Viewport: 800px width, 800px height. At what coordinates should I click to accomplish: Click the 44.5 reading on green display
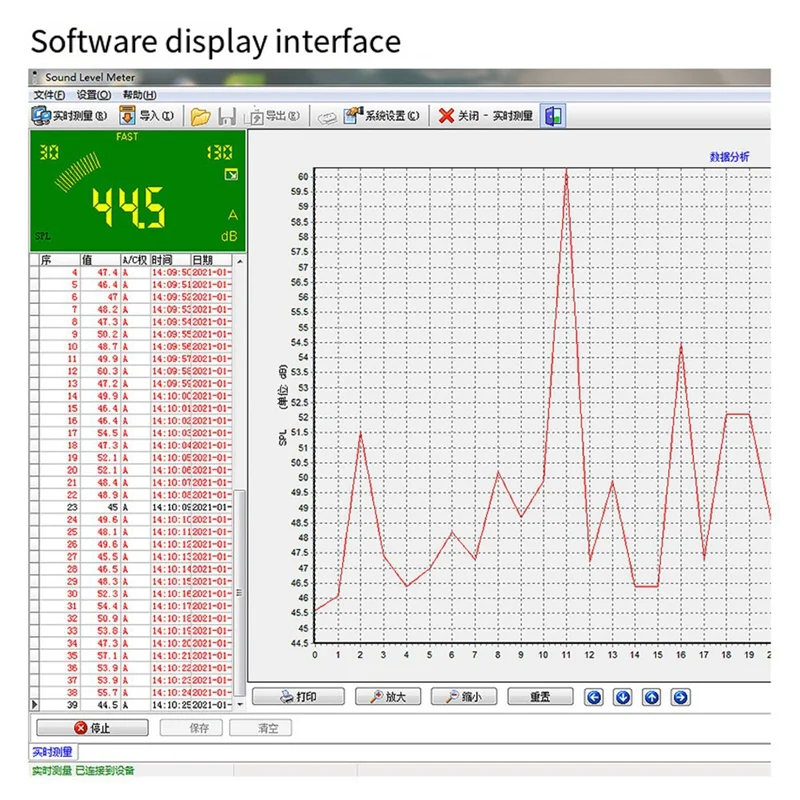128,206
